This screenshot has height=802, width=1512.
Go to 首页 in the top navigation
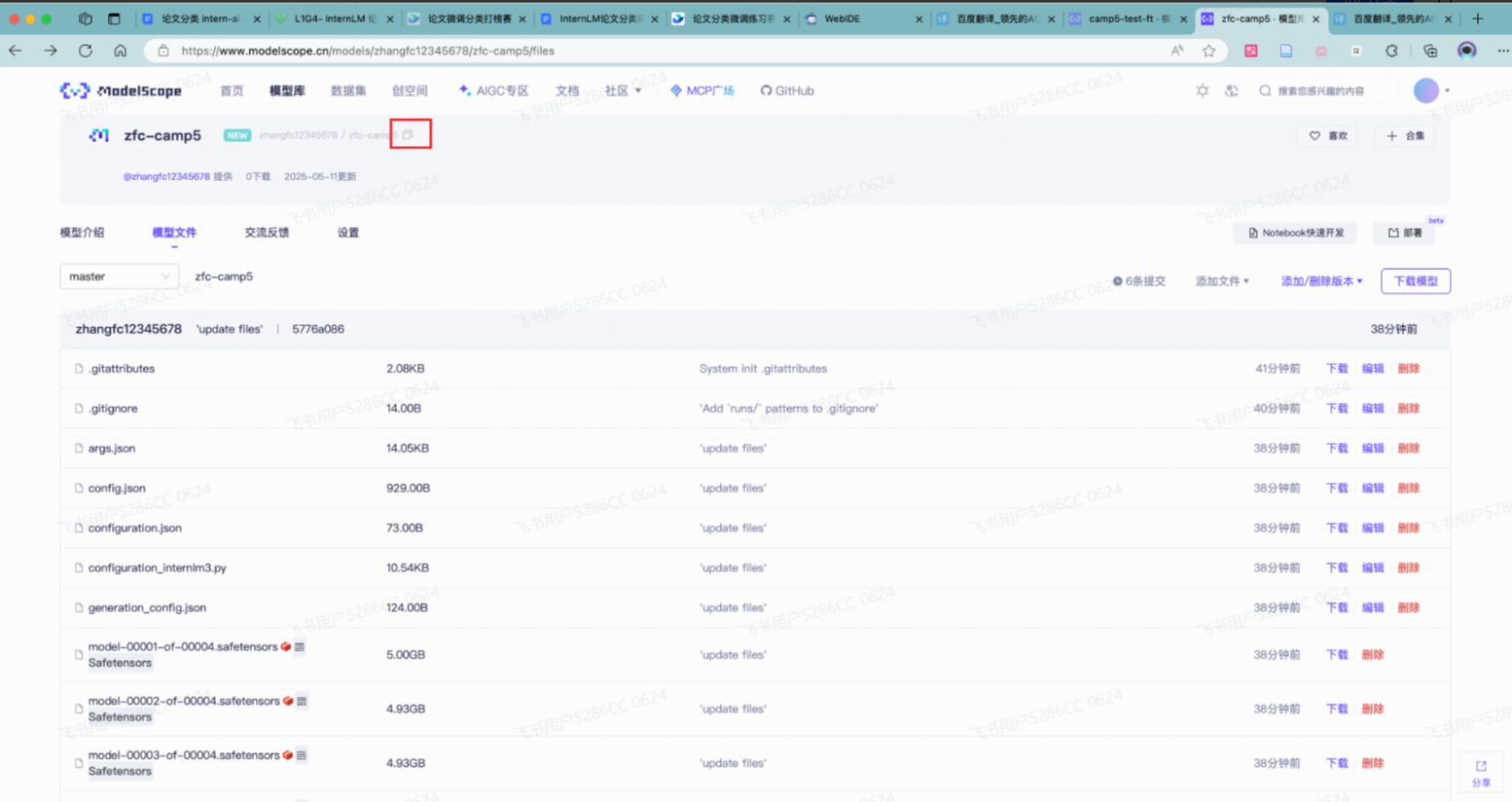point(232,91)
